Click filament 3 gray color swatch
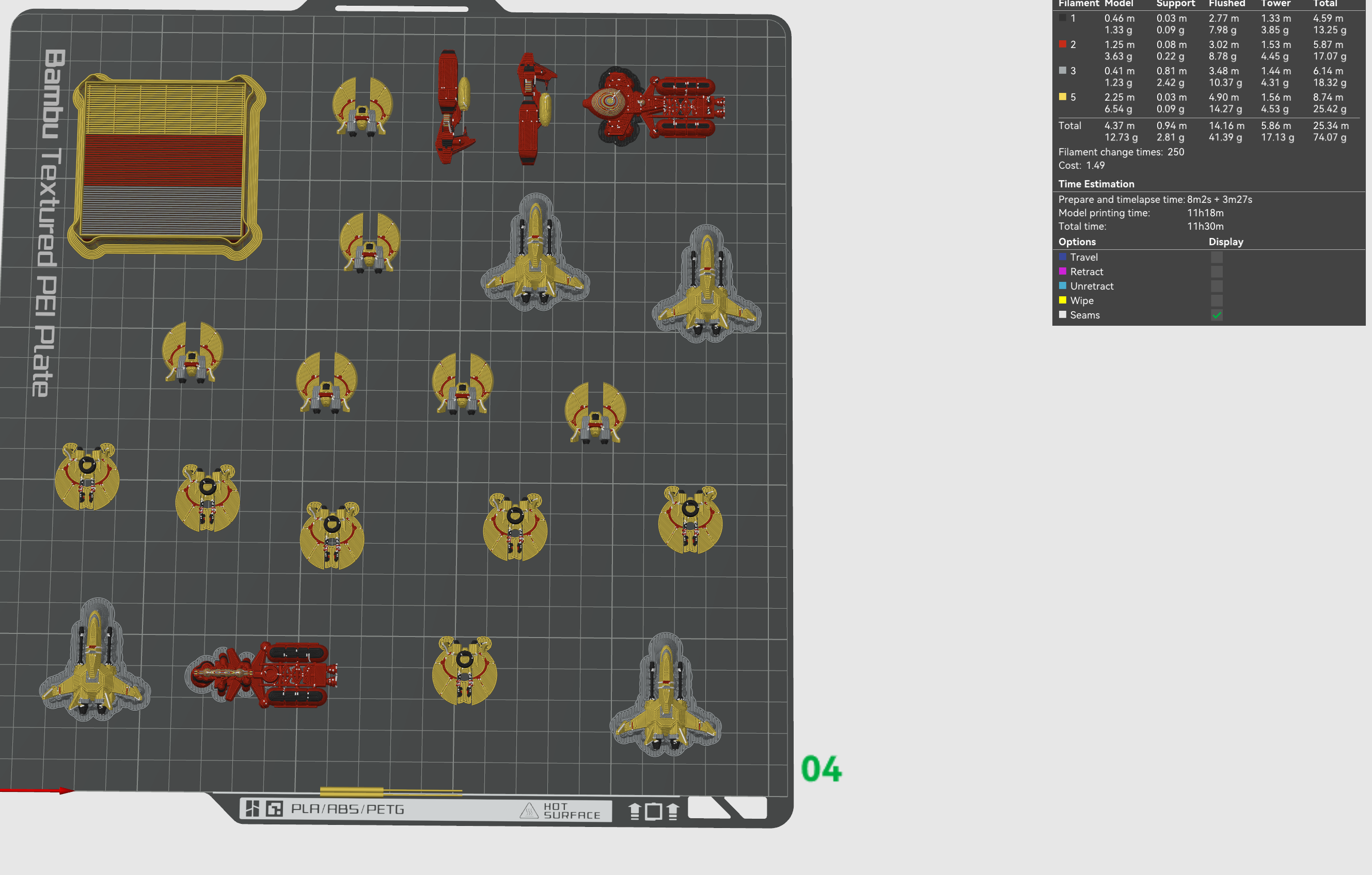Viewport: 1372px width, 875px height. click(1063, 71)
